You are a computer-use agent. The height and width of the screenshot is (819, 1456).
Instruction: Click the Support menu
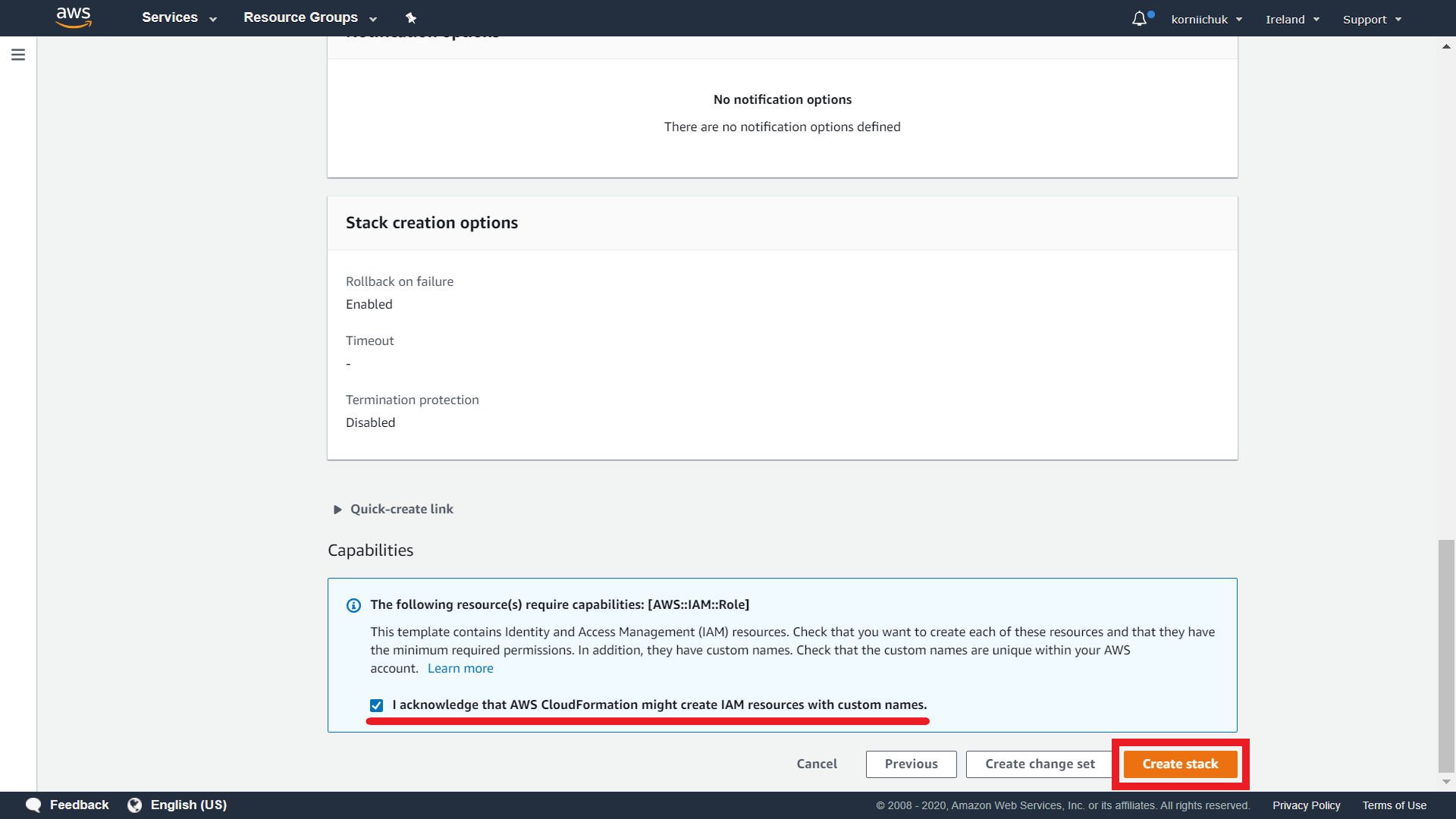click(x=1372, y=18)
